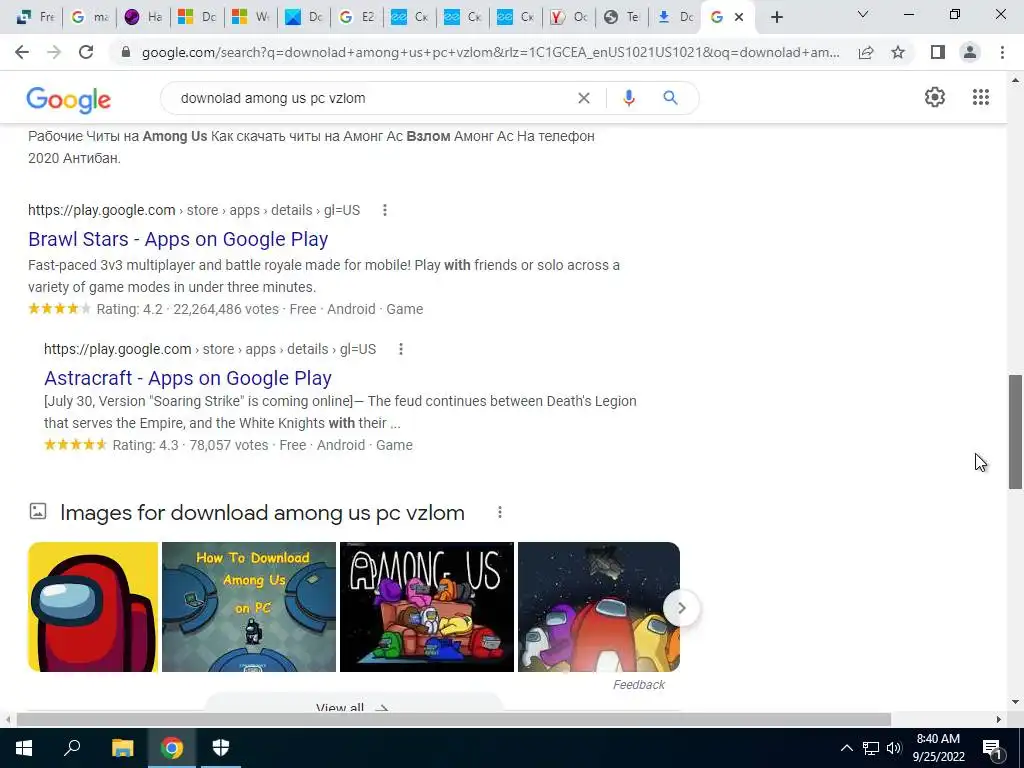Open File Explorer from the taskbar

coord(122,748)
